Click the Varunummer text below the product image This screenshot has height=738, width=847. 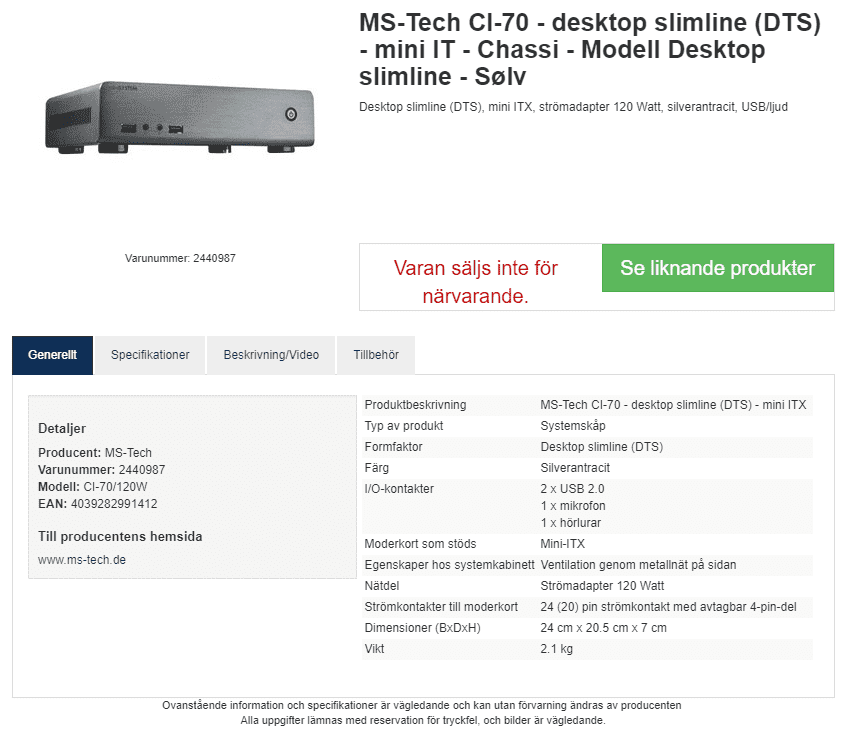click(180, 258)
